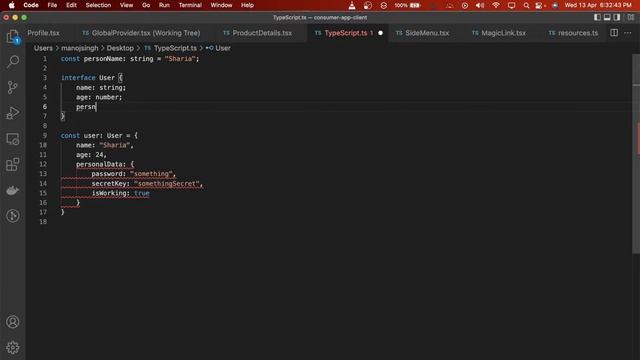Toggle the secondary sidebar layout icon
This screenshot has height=360, width=640.
pos(617,17)
